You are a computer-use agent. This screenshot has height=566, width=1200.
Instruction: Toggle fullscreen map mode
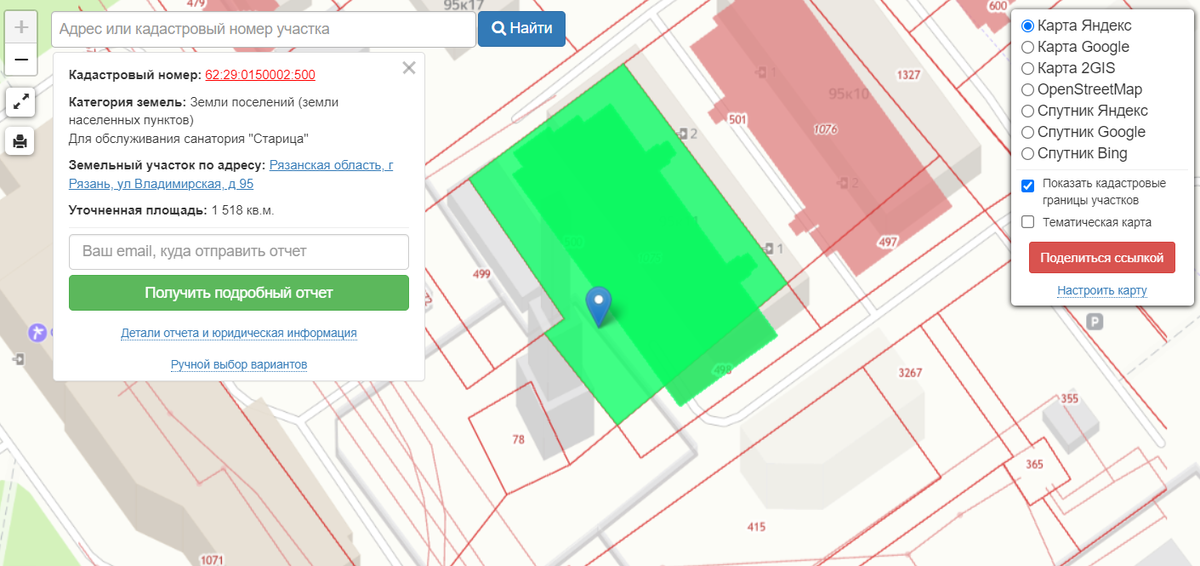click(x=21, y=102)
